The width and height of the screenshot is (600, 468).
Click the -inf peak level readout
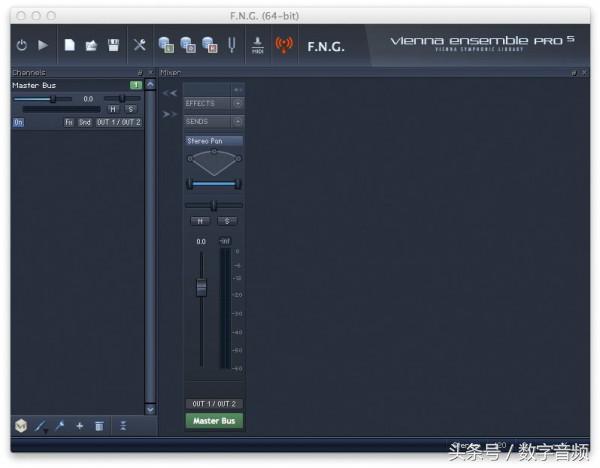tap(225, 241)
